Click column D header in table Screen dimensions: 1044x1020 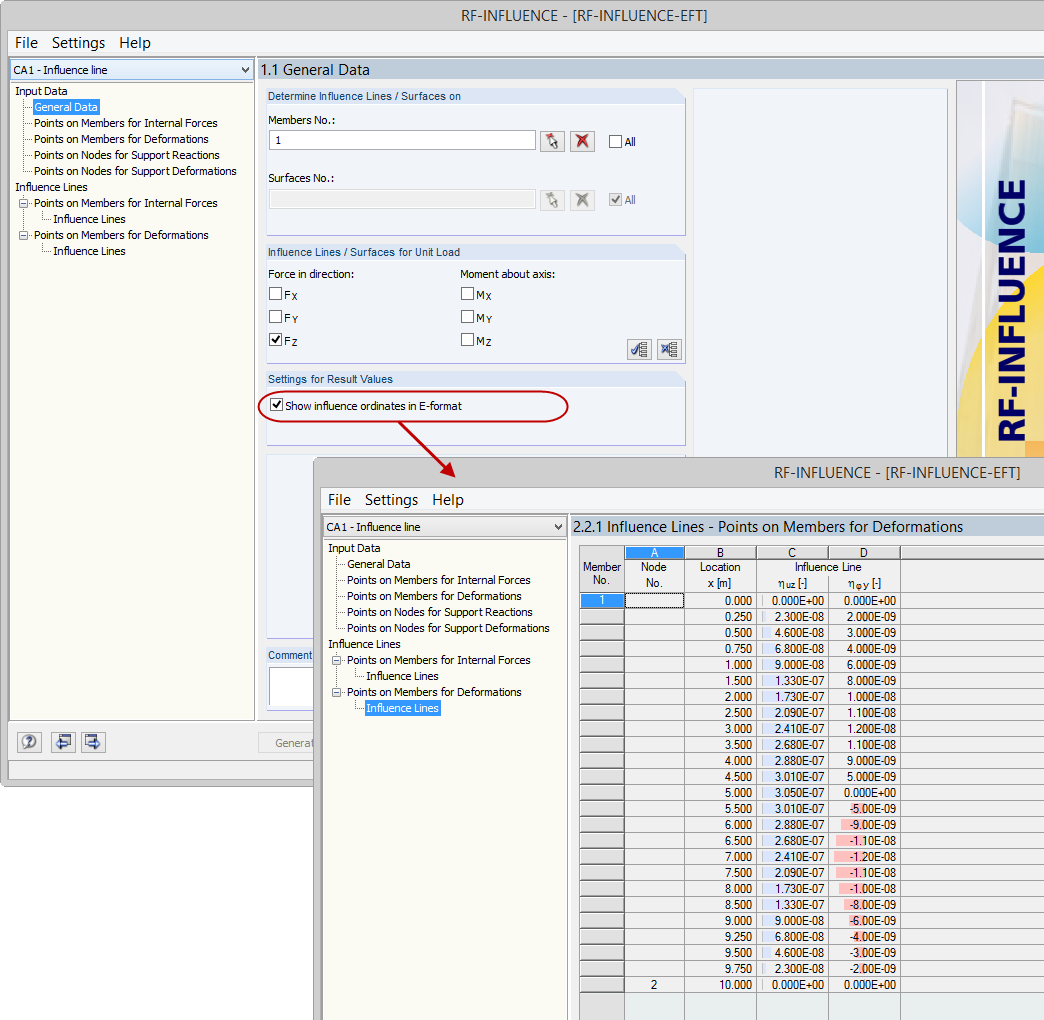[x=864, y=553]
